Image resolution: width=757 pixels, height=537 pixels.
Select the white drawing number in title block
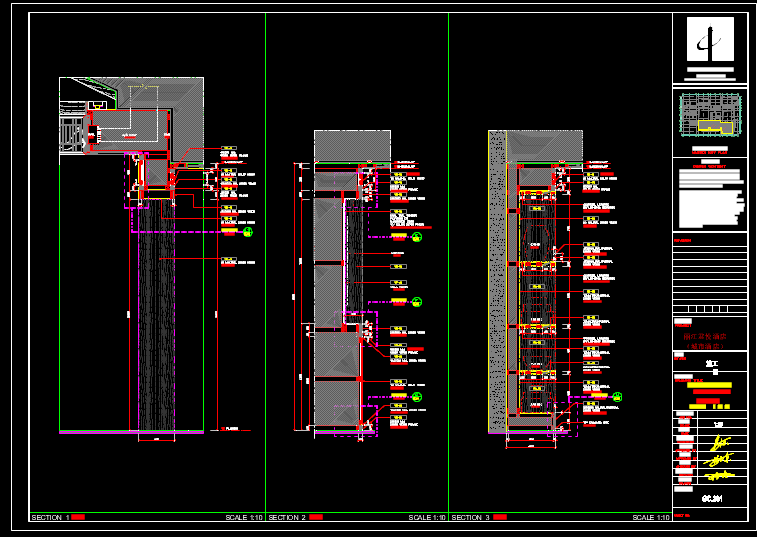pyautogui.click(x=712, y=499)
